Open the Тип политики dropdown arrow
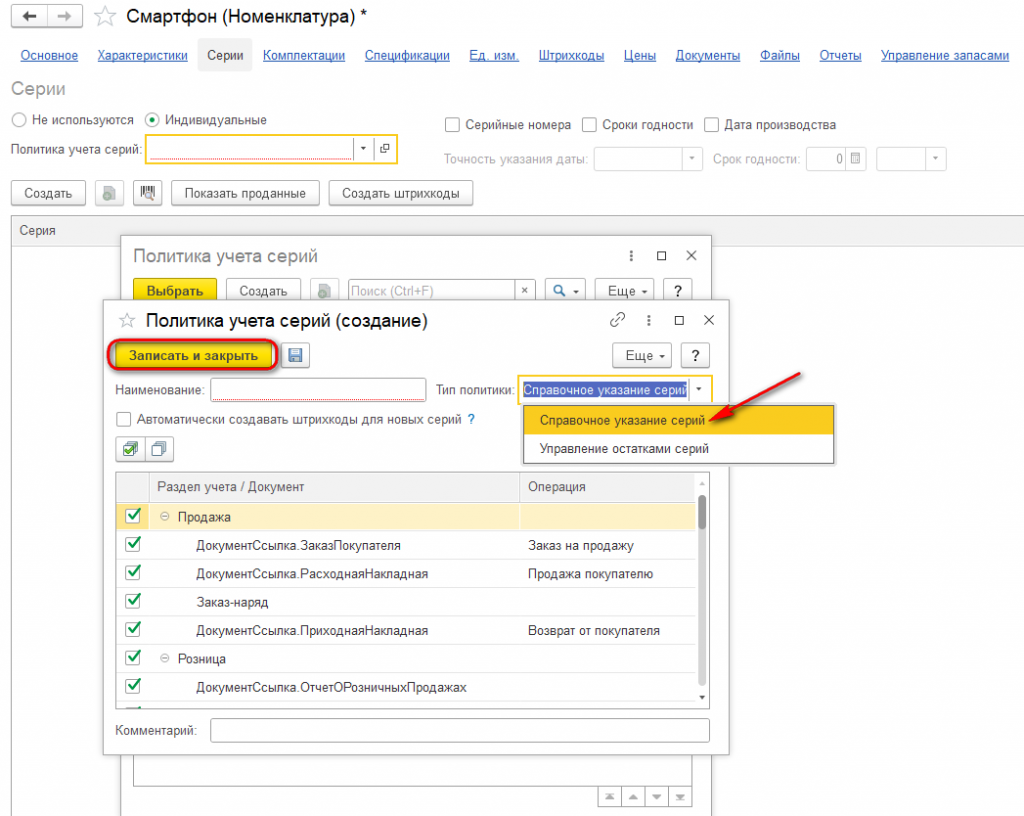This screenshot has width=1024, height=816. (699, 390)
